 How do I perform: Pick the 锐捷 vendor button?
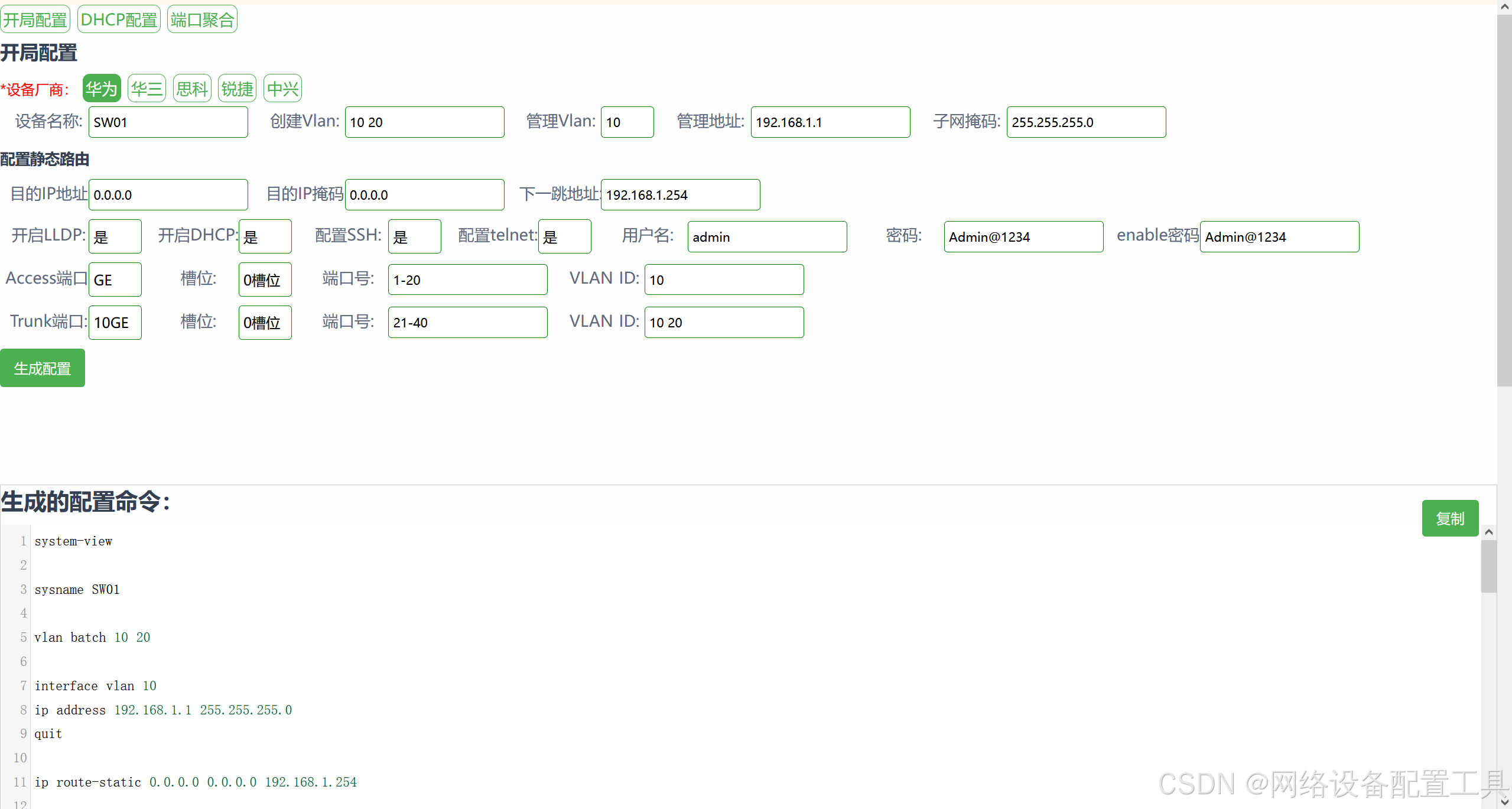(237, 89)
